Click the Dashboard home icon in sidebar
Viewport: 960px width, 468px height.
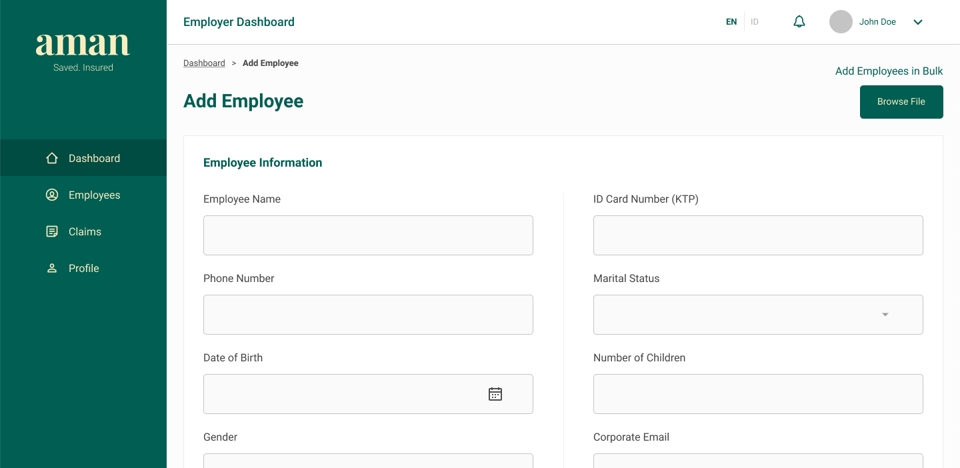tap(52, 158)
